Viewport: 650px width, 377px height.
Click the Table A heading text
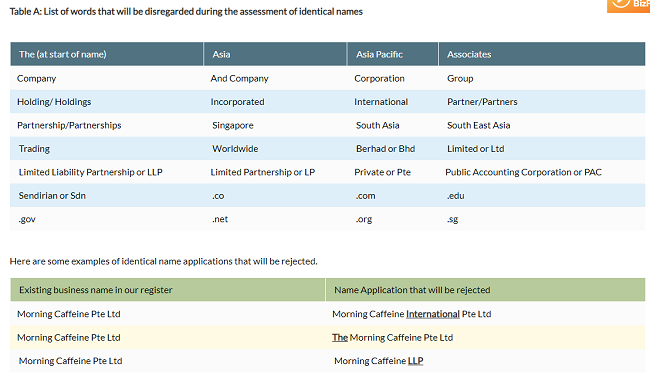pos(186,12)
